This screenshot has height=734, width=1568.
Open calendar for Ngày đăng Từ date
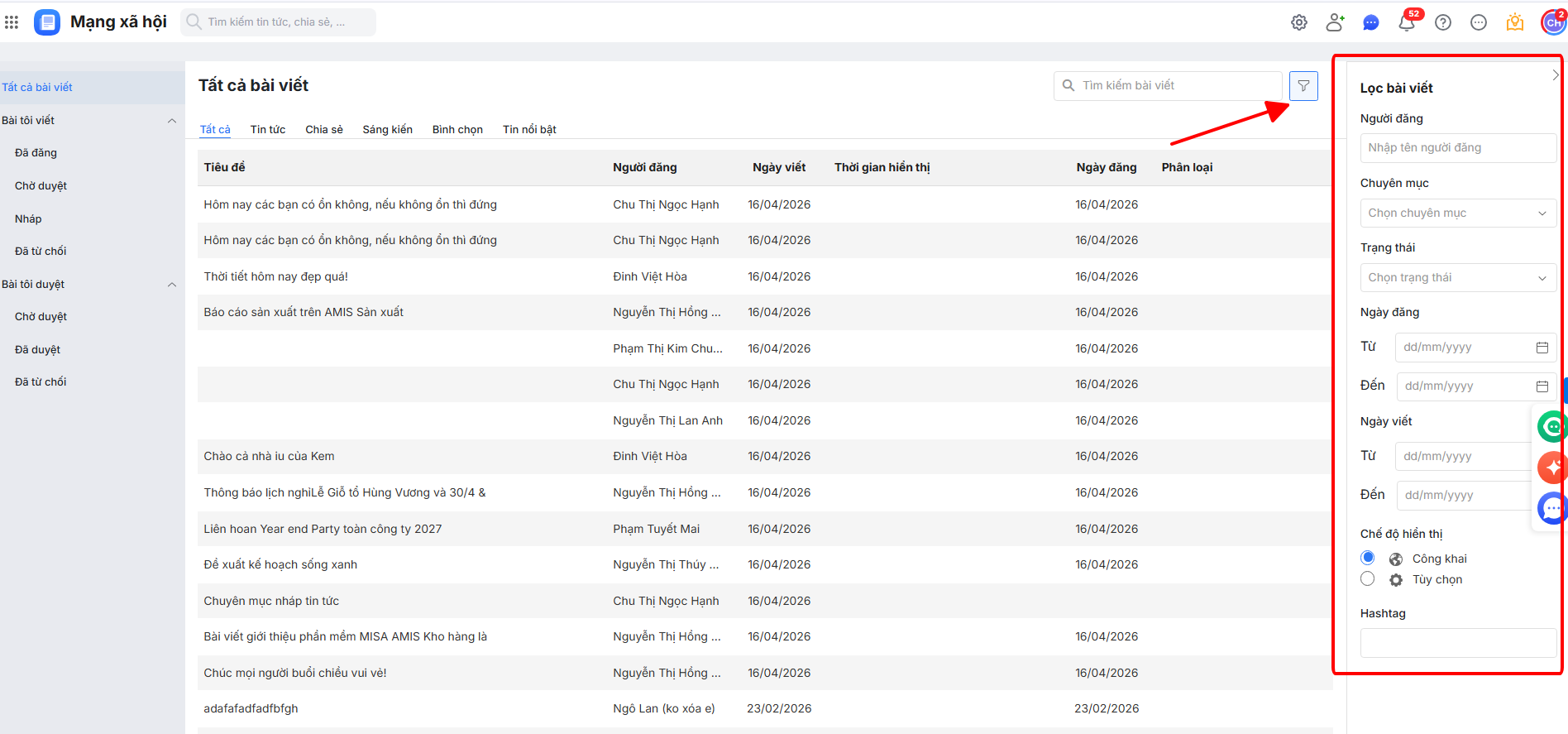1542,348
